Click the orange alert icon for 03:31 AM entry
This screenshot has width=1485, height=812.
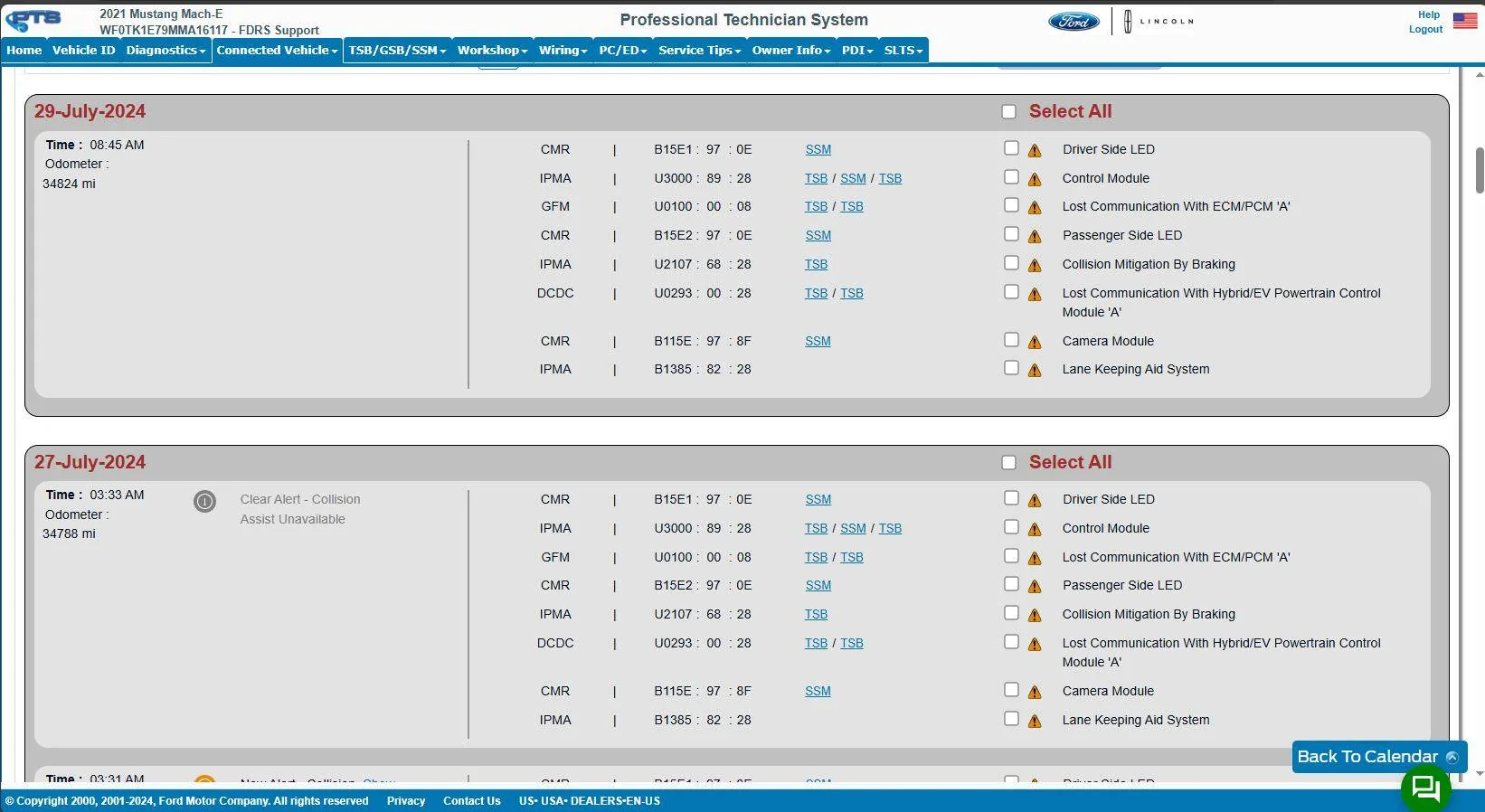click(x=205, y=779)
